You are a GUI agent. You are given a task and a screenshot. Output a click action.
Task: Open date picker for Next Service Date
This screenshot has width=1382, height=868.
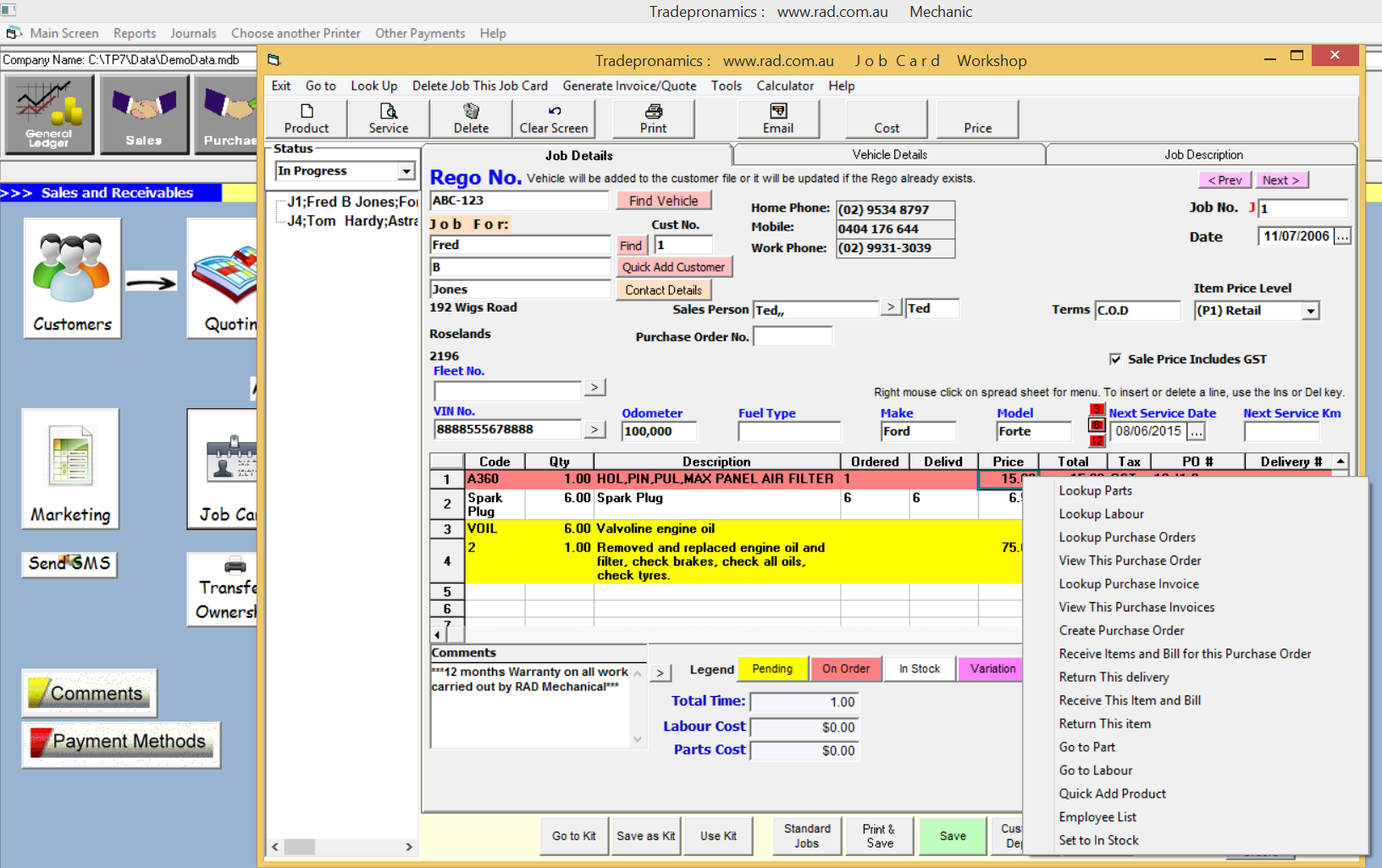pos(1196,432)
